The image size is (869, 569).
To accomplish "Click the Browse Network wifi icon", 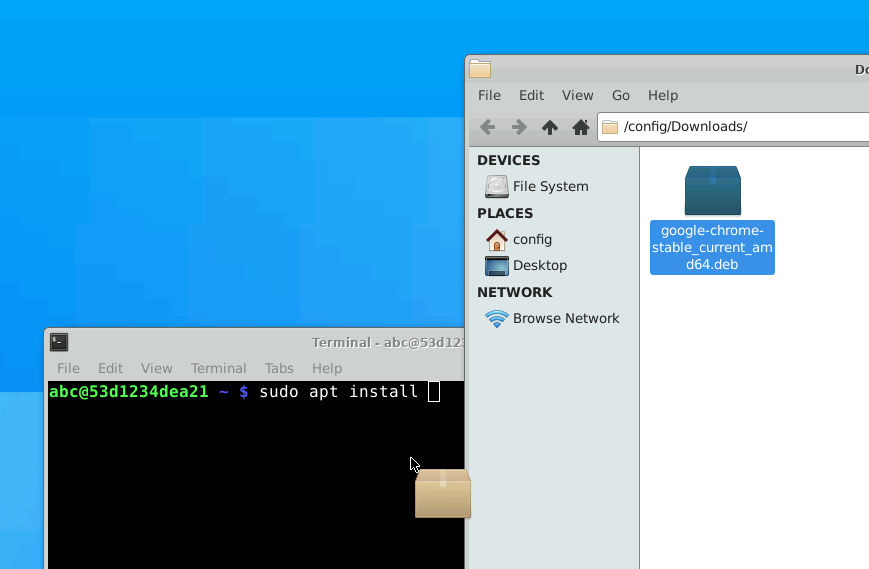I will tap(497, 319).
